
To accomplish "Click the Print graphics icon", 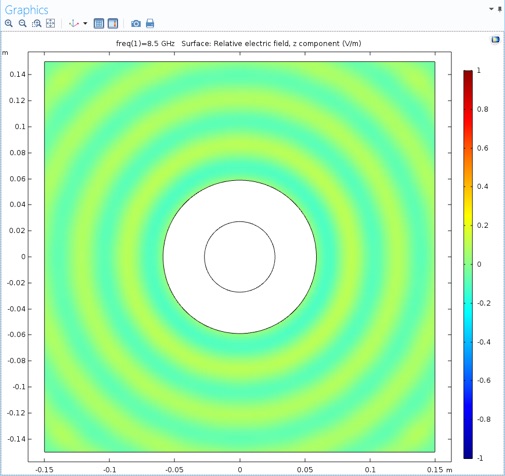I will [x=150, y=23].
